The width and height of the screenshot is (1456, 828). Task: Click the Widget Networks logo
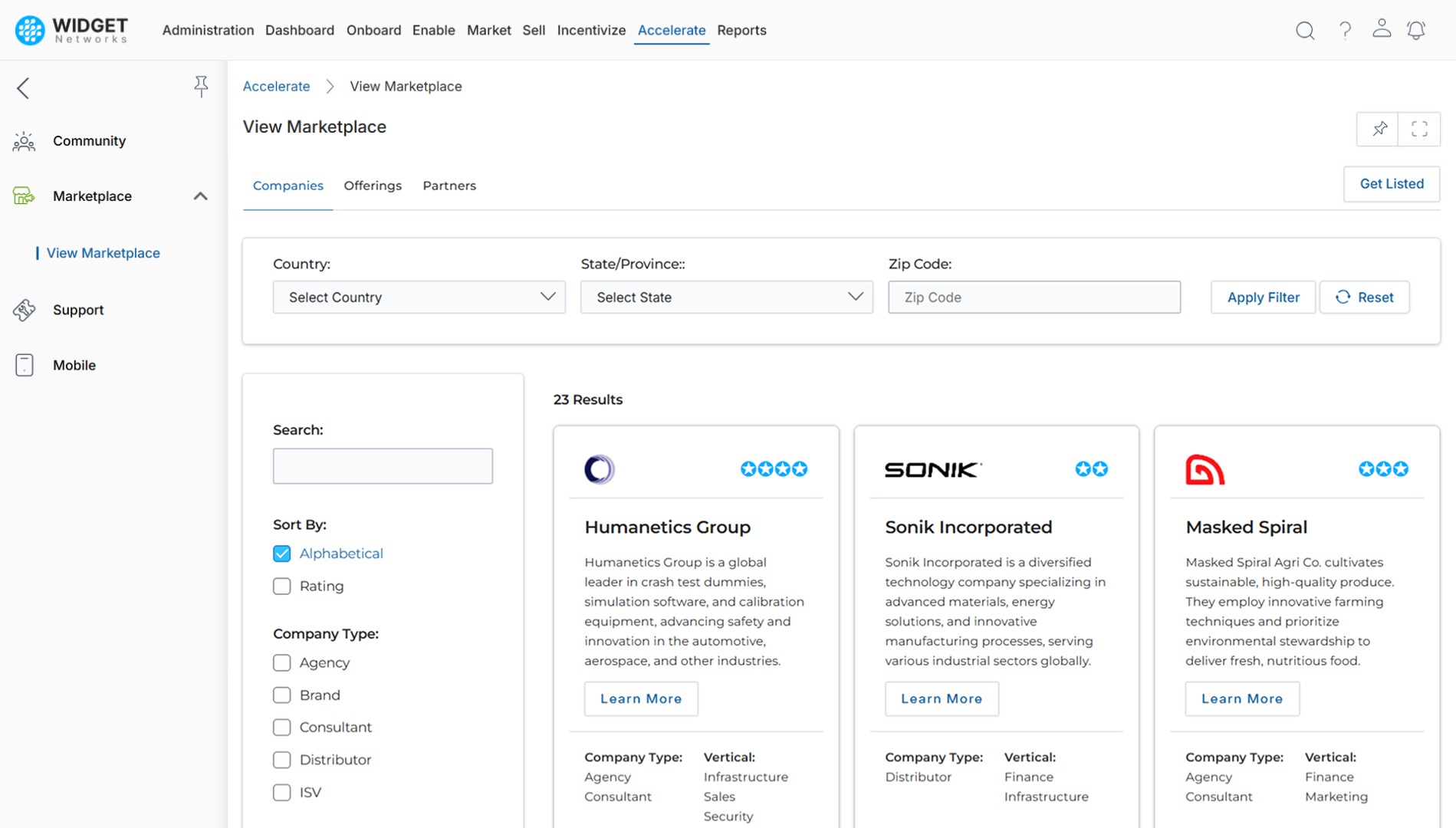pos(69,30)
